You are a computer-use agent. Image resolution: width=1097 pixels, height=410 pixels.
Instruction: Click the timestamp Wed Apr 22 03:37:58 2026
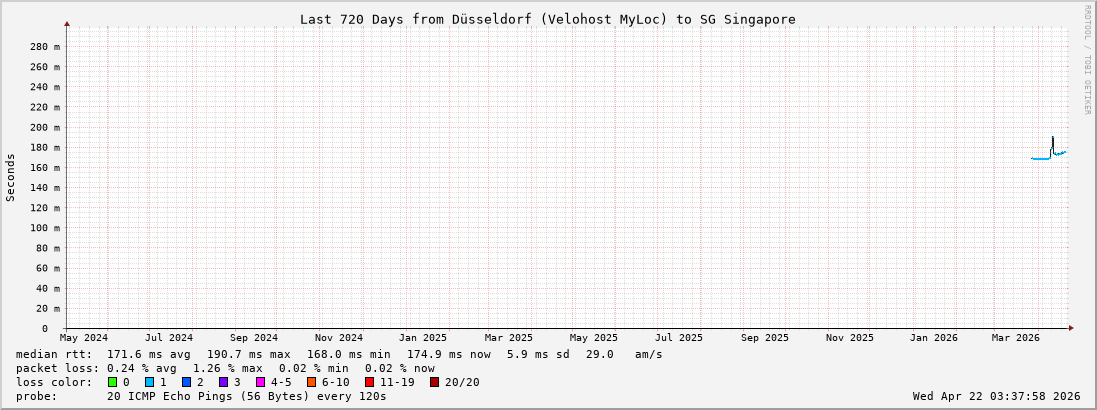pos(996,396)
